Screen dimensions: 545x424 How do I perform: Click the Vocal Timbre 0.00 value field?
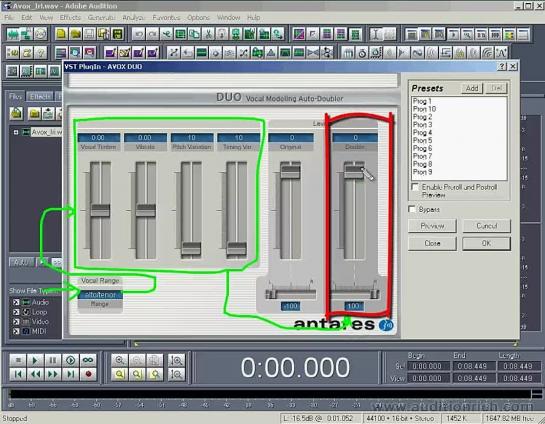[x=99, y=138]
